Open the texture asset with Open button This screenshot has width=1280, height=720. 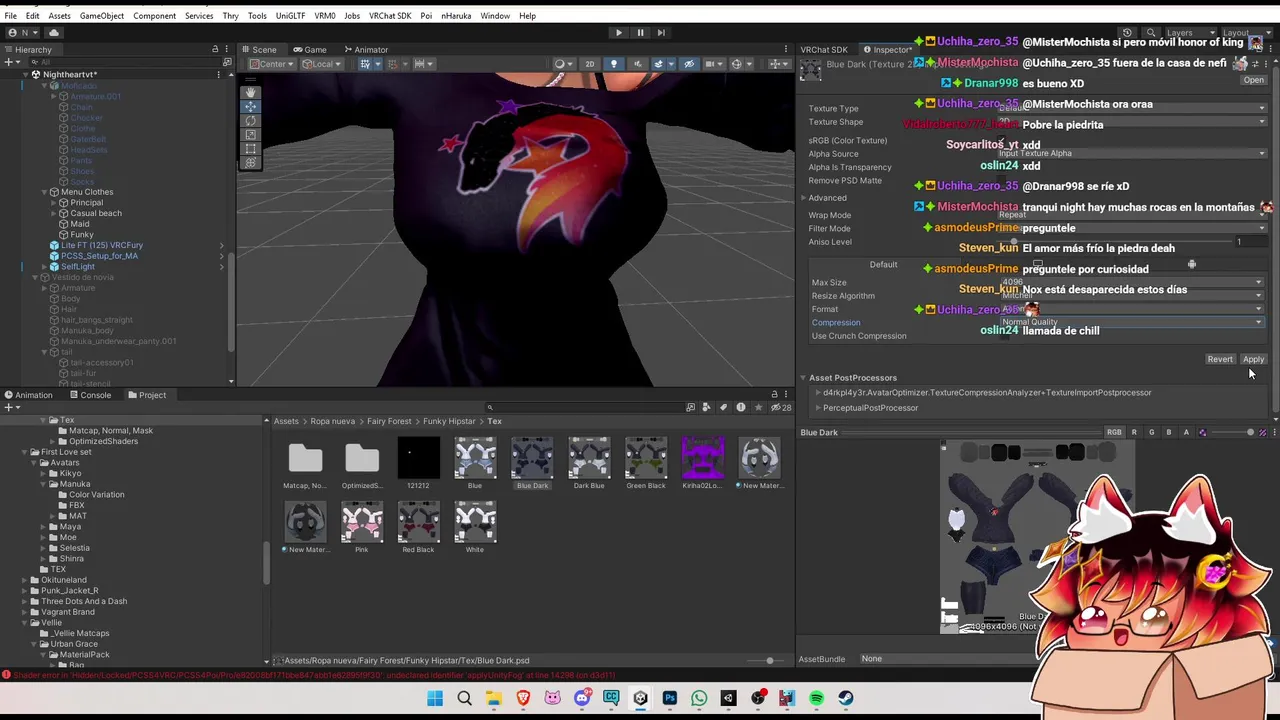[1253, 81]
